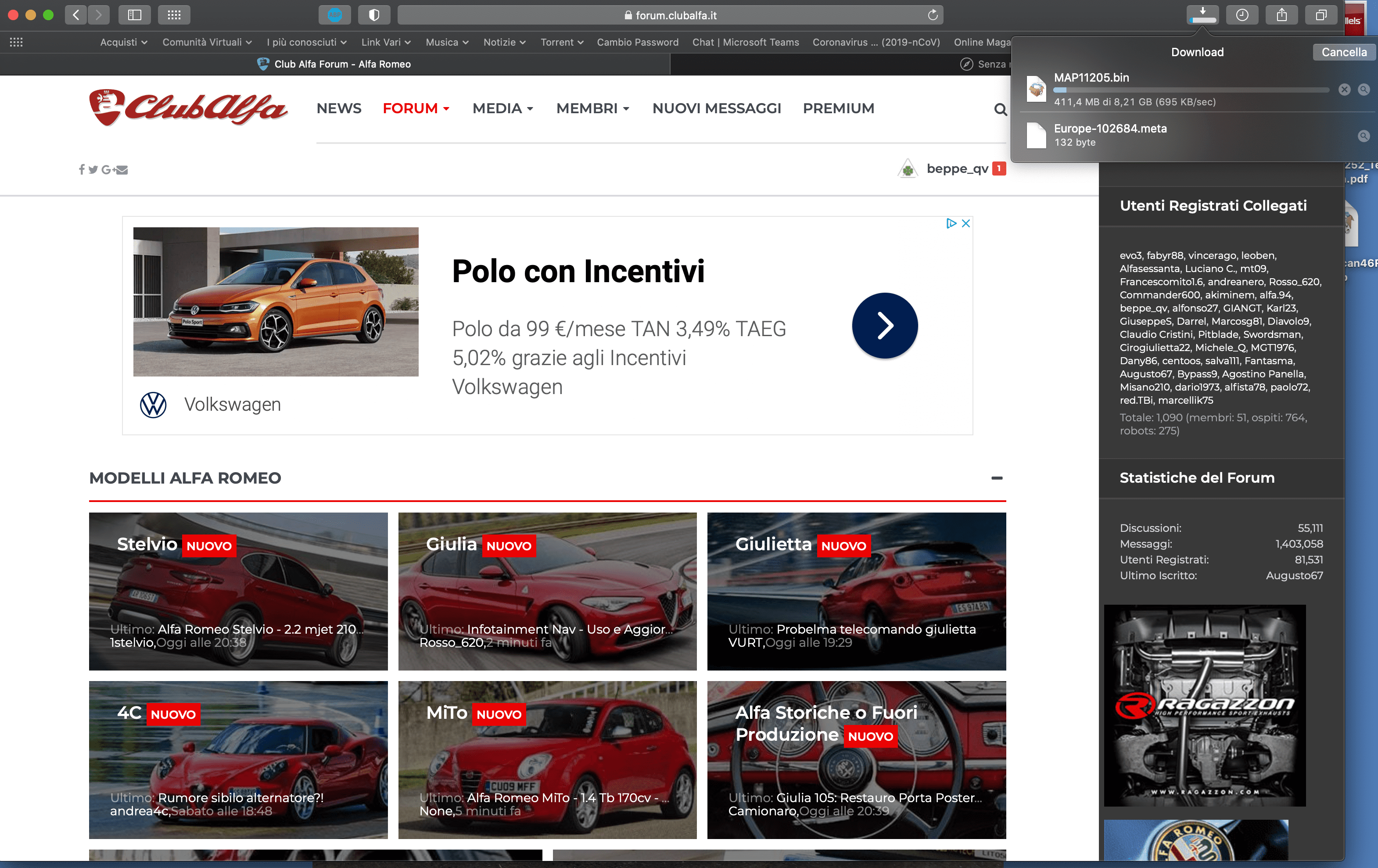Open the Online Magazine bookmark
The width and height of the screenshot is (1378, 868).
tap(982, 42)
